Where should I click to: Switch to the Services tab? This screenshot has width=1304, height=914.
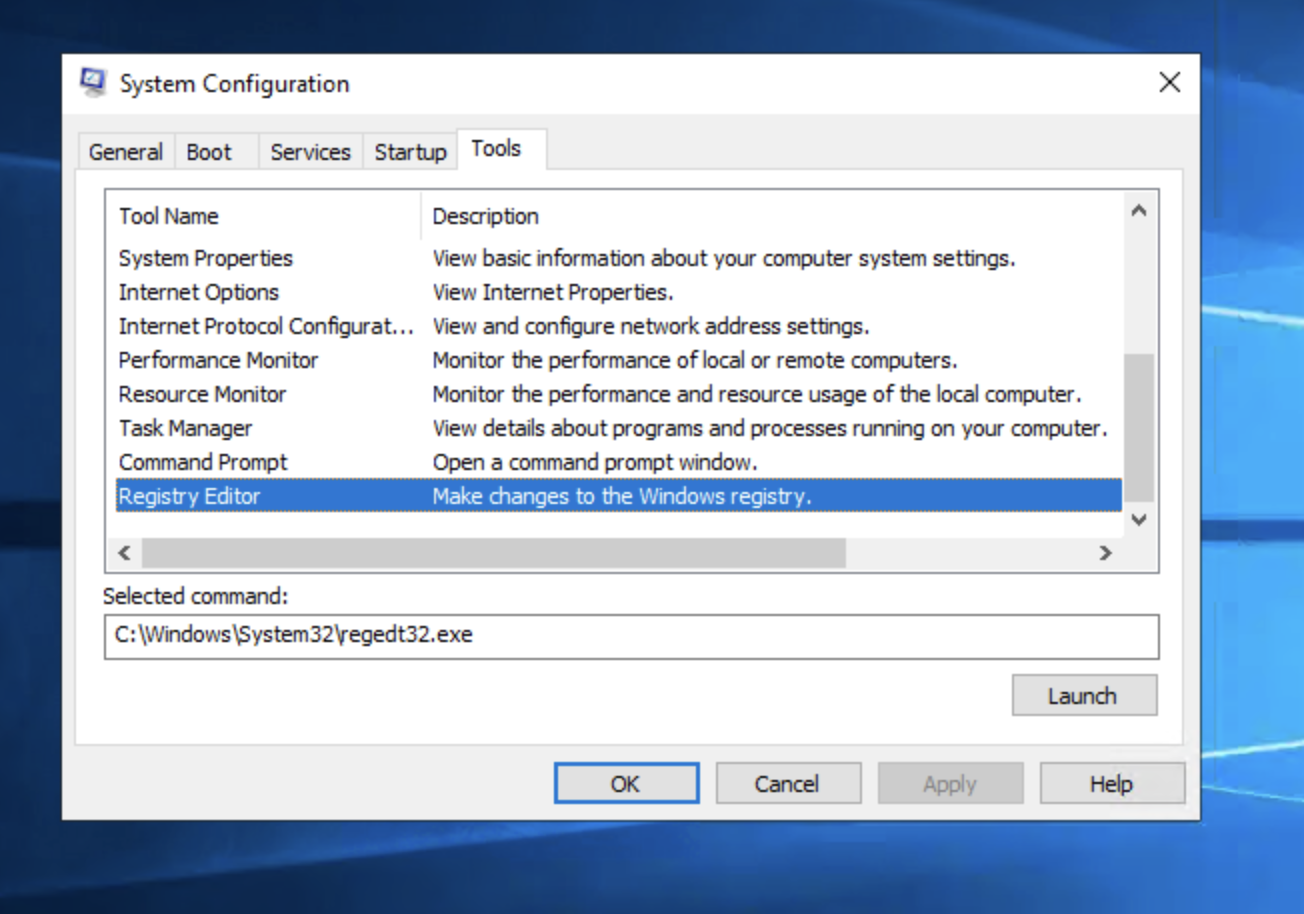pos(310,152)
